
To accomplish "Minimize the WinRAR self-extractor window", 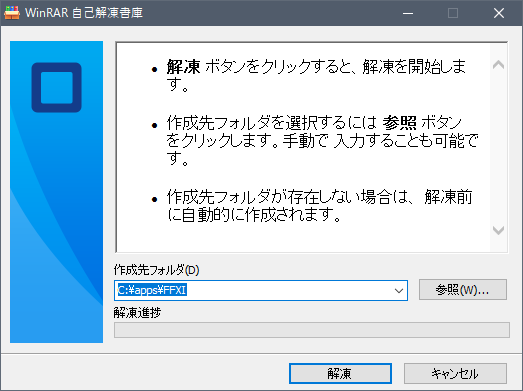I will click(408, 13).
